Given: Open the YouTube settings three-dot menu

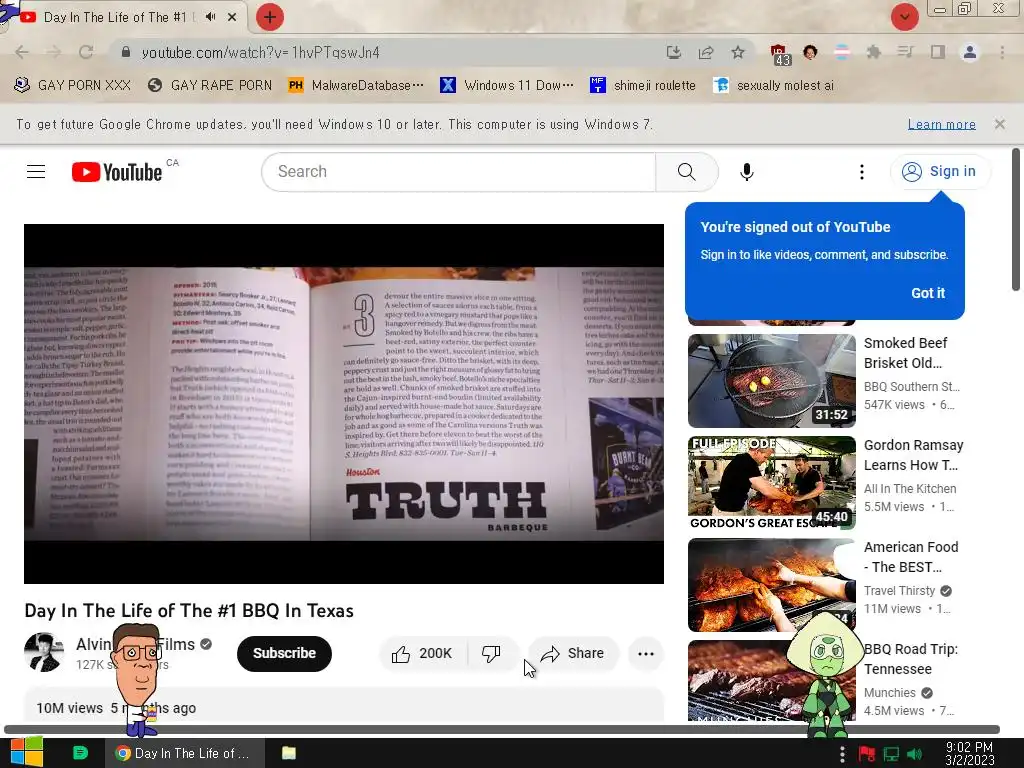Looking at the screenshot, I should pyautogui.click(x=861, y=172).
